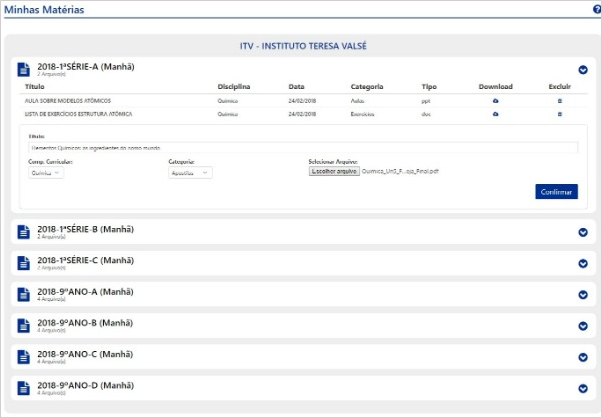Screen dimensions: 602x418
Task: Delete the Lista de Exercícios Estrutura Atômica file
Action: click(560, 114)
